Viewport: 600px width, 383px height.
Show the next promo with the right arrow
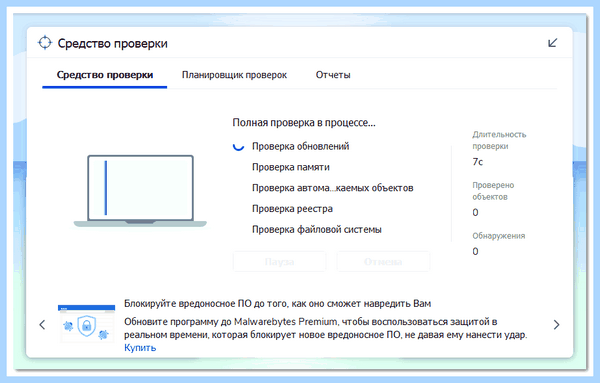[x=556, y=324]
